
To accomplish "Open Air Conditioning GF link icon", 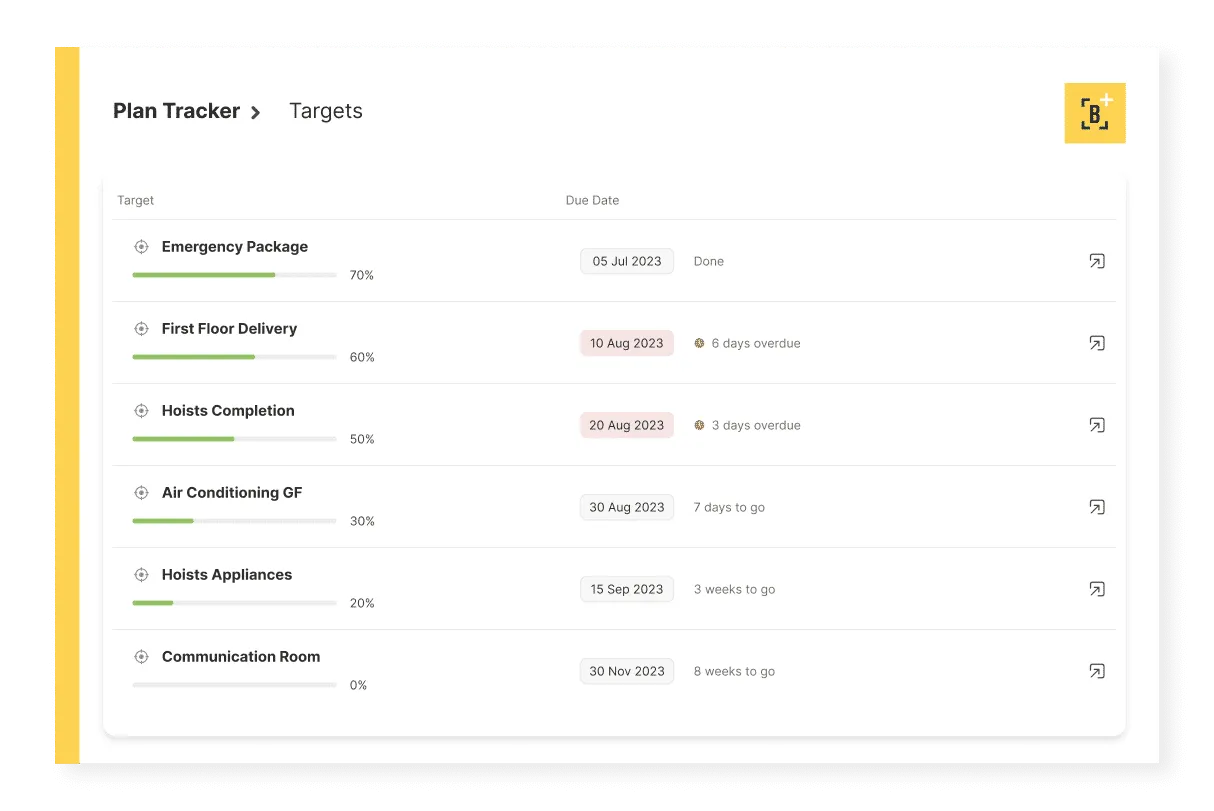I will point(1097,507).
